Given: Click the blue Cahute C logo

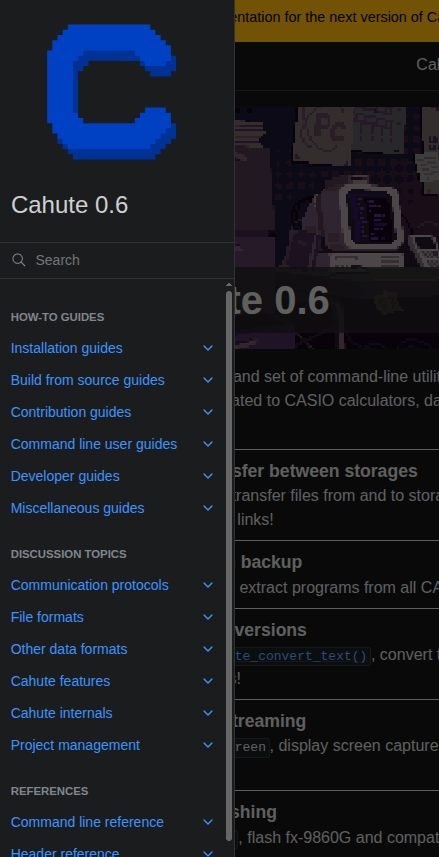Looking at the screenshot, I should tap(112, 91).
